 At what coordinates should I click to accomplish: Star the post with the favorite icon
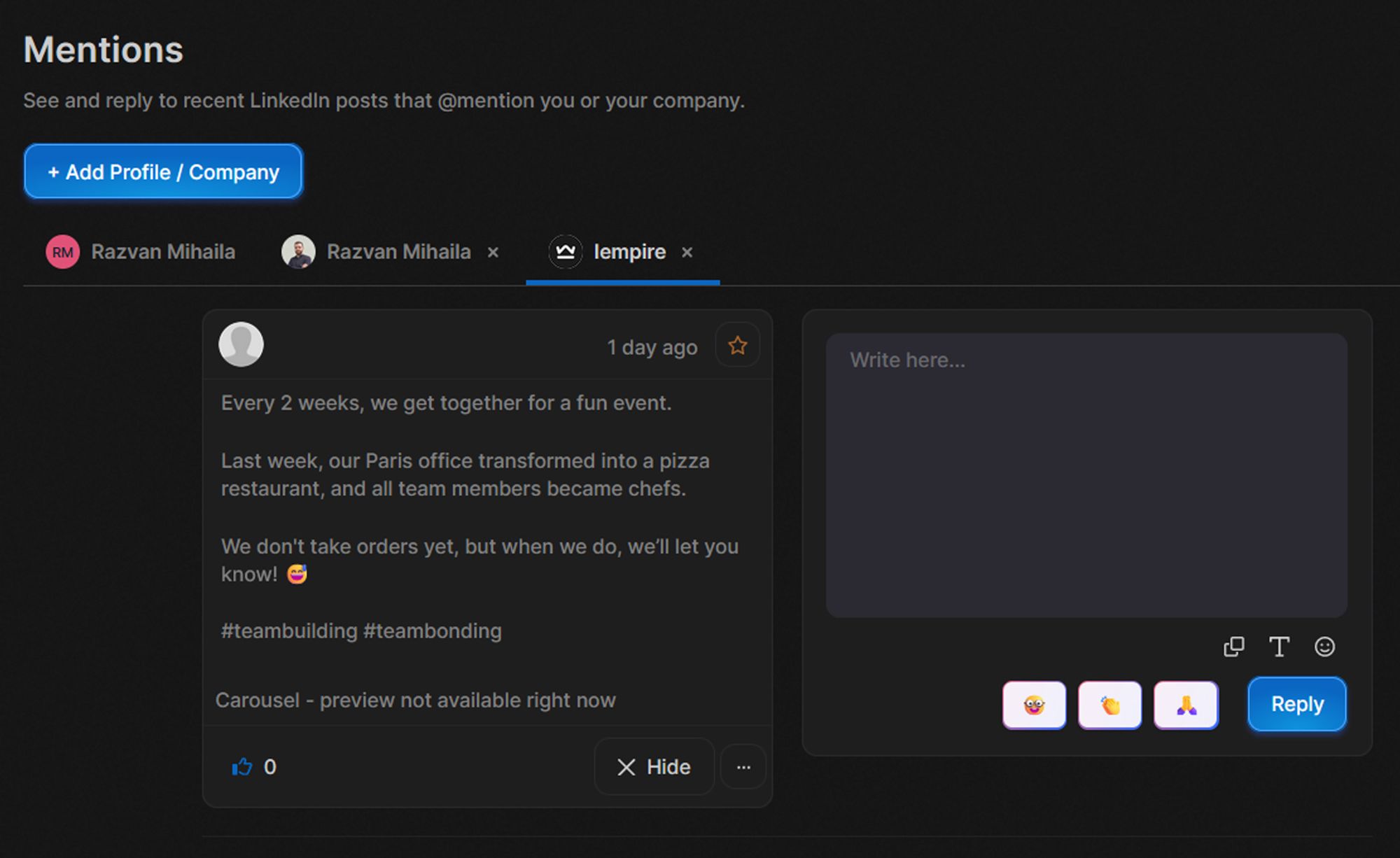(x=738, y=345)
